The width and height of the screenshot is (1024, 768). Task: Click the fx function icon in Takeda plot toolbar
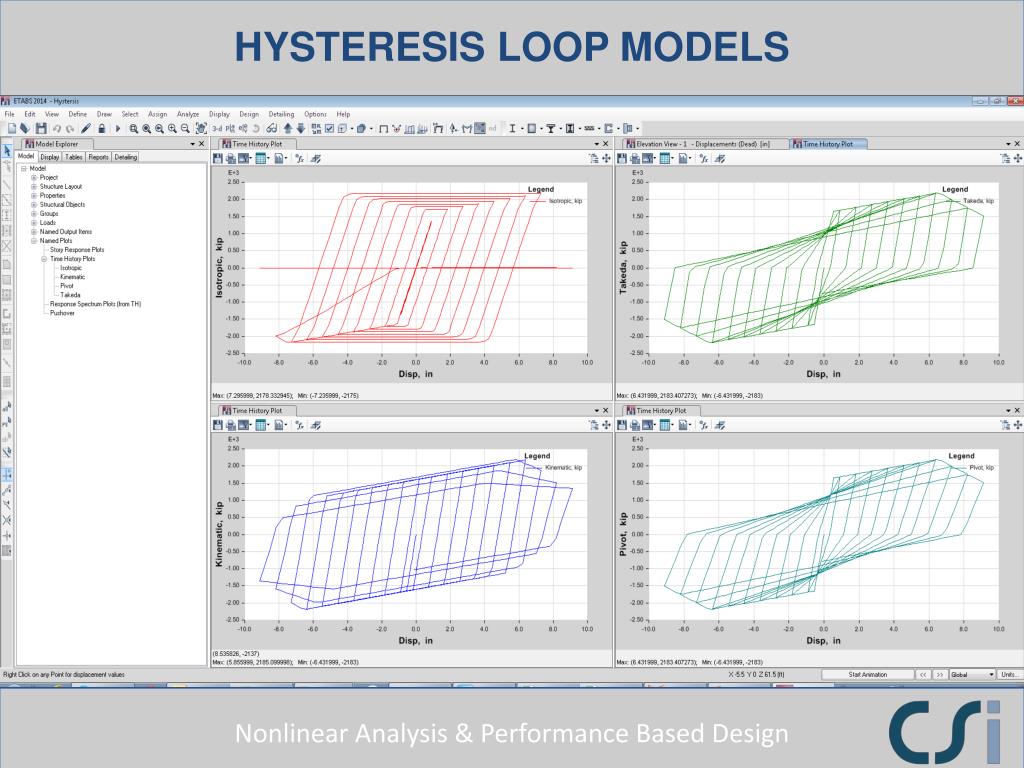click(x=703, y=158)
